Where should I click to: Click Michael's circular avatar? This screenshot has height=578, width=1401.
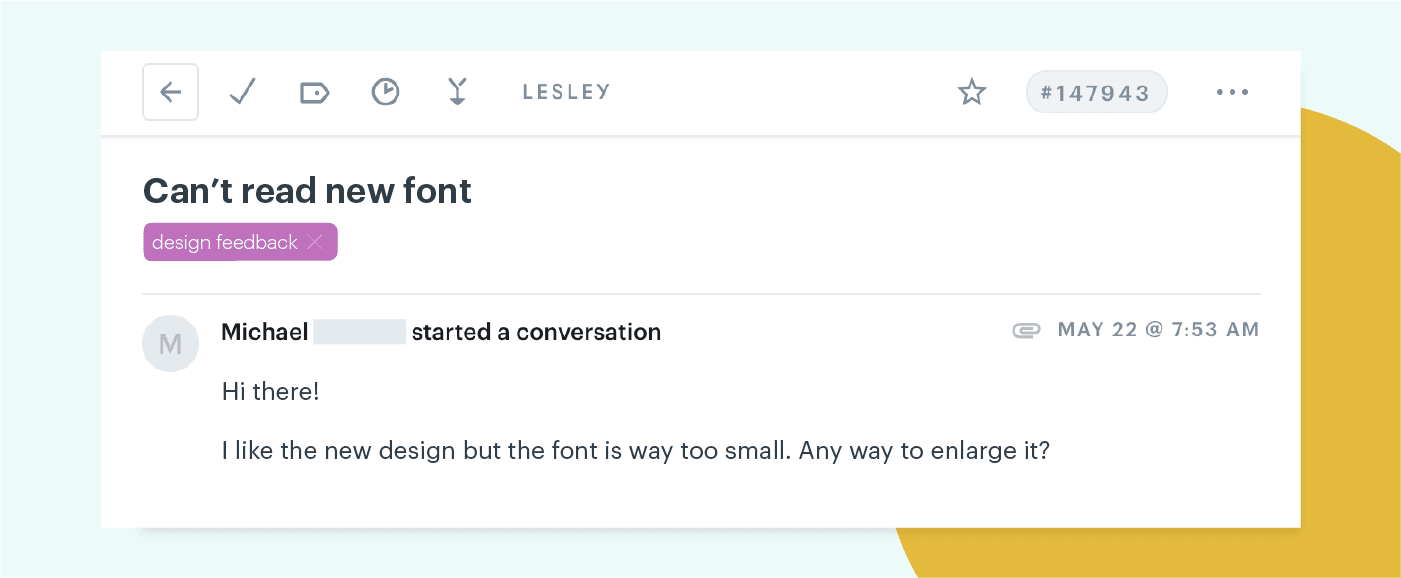point(170,343)
